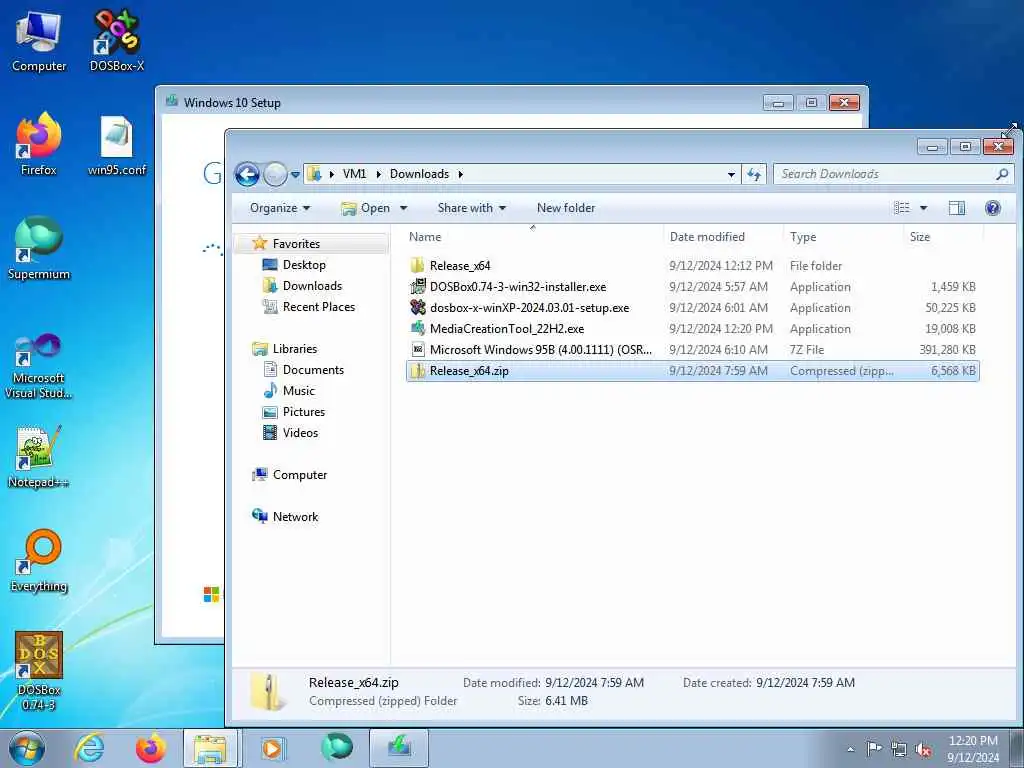Screen dimensions: 1024x768
Task: Select dosbox-x-winXP-2024.03.01-setup.exe
Action: (x=692, y=308)
